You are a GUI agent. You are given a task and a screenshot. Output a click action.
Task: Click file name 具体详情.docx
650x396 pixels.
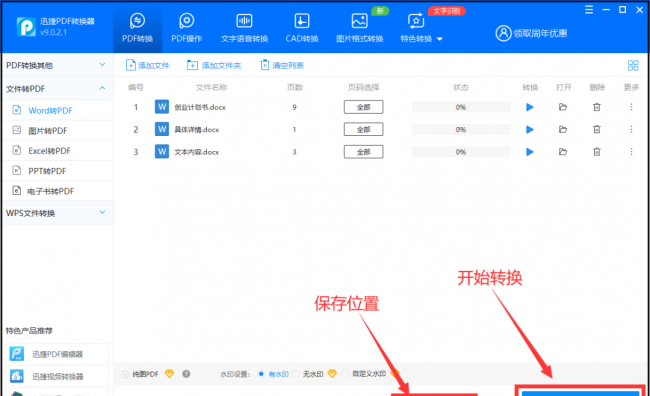point(196,130)
